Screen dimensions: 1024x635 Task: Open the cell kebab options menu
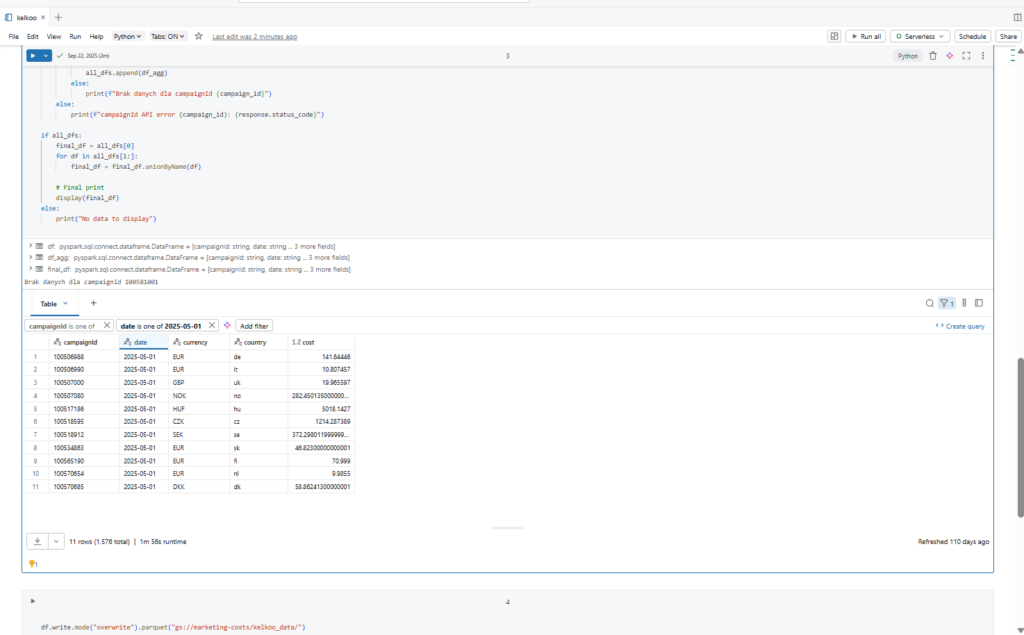point(982,56)
